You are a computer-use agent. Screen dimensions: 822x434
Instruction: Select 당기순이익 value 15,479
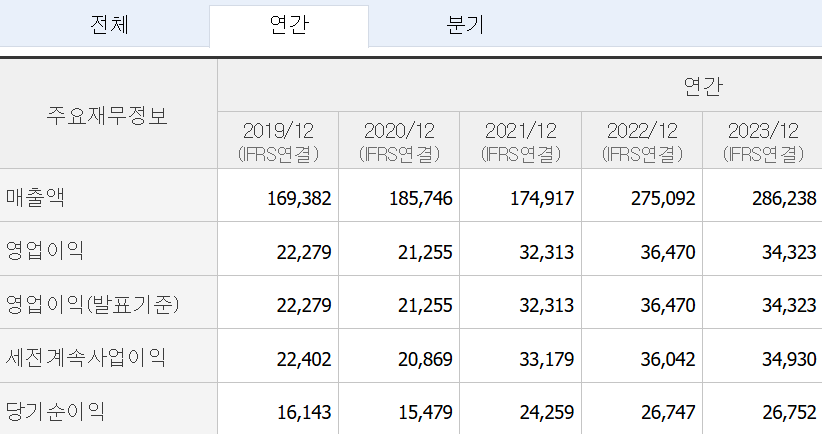point(425,413)
